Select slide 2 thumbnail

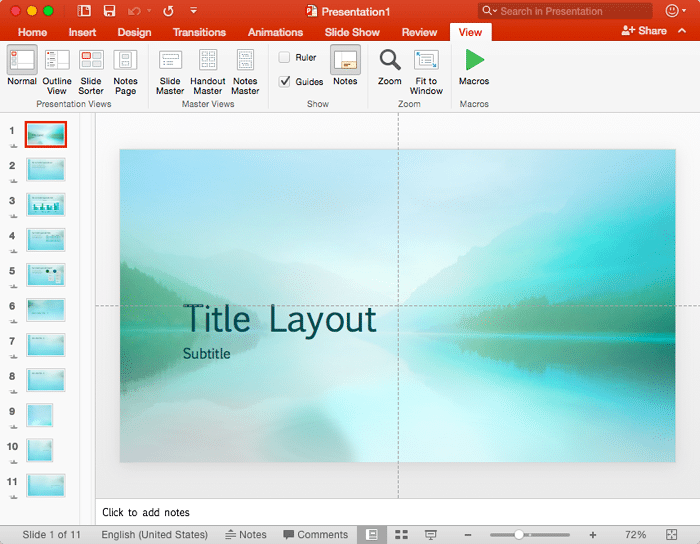[46, 169]
